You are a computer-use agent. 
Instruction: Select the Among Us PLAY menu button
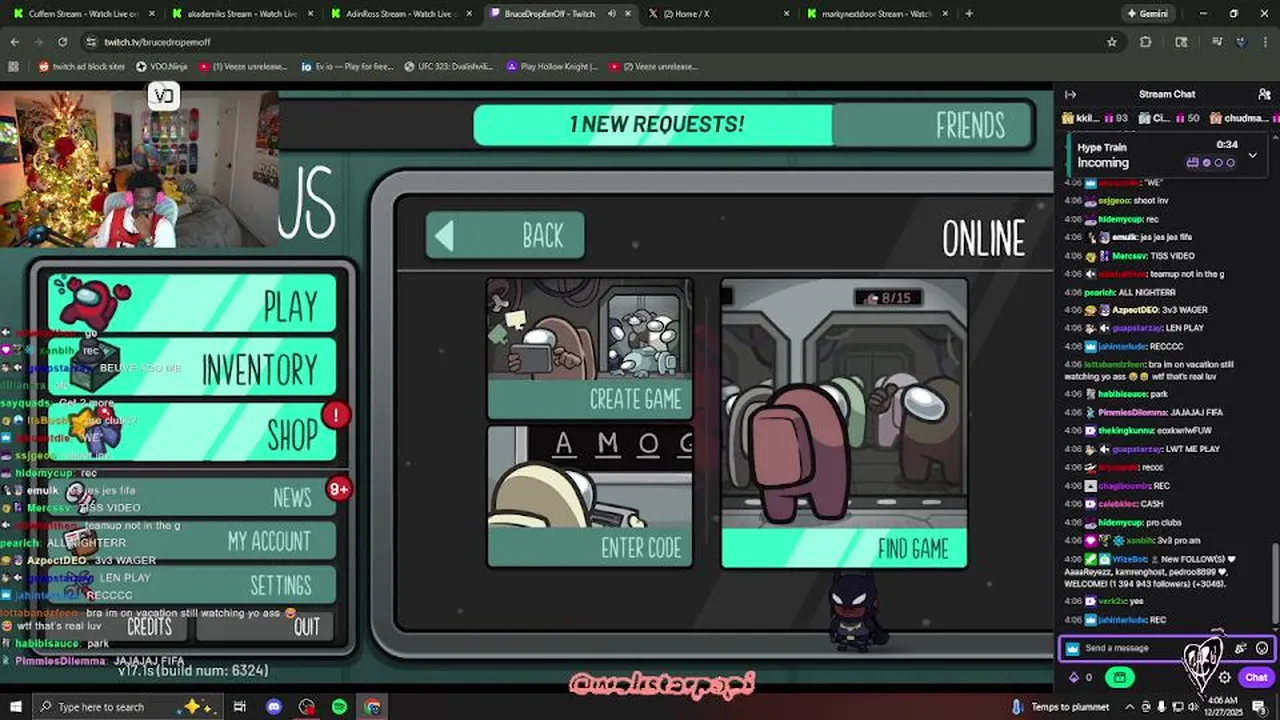click(193, 304)
